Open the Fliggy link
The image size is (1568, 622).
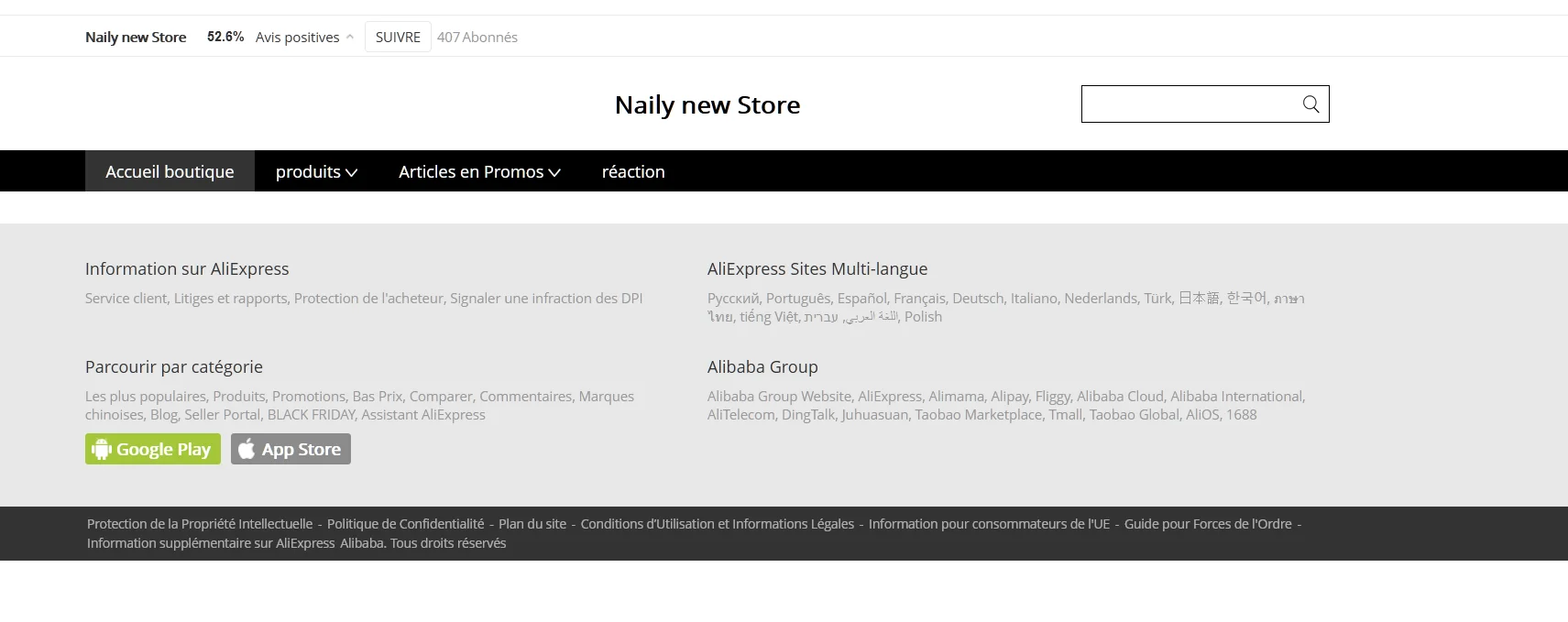click(1052, 397)
